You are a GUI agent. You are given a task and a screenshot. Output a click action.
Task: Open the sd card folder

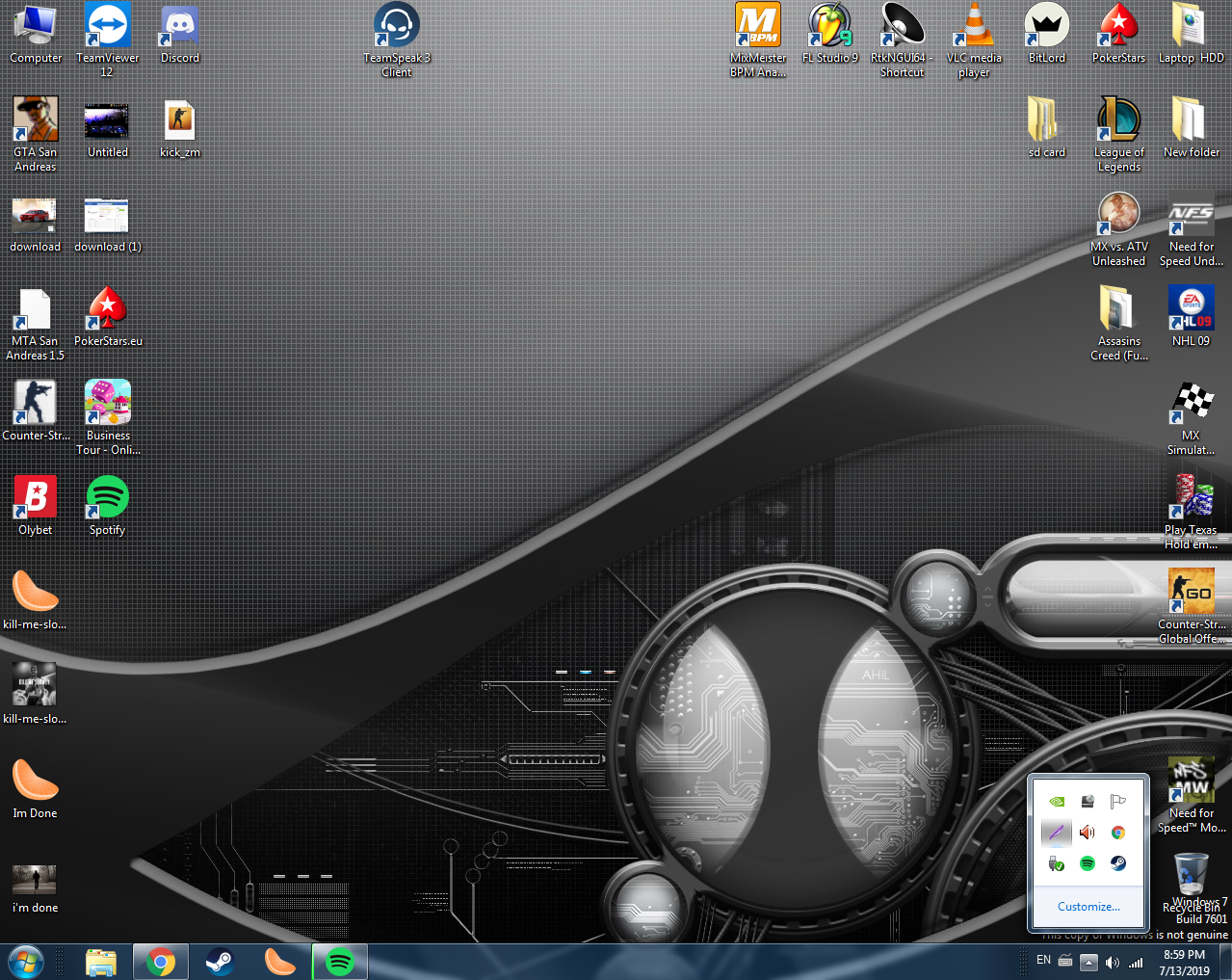pos(1047,128)
